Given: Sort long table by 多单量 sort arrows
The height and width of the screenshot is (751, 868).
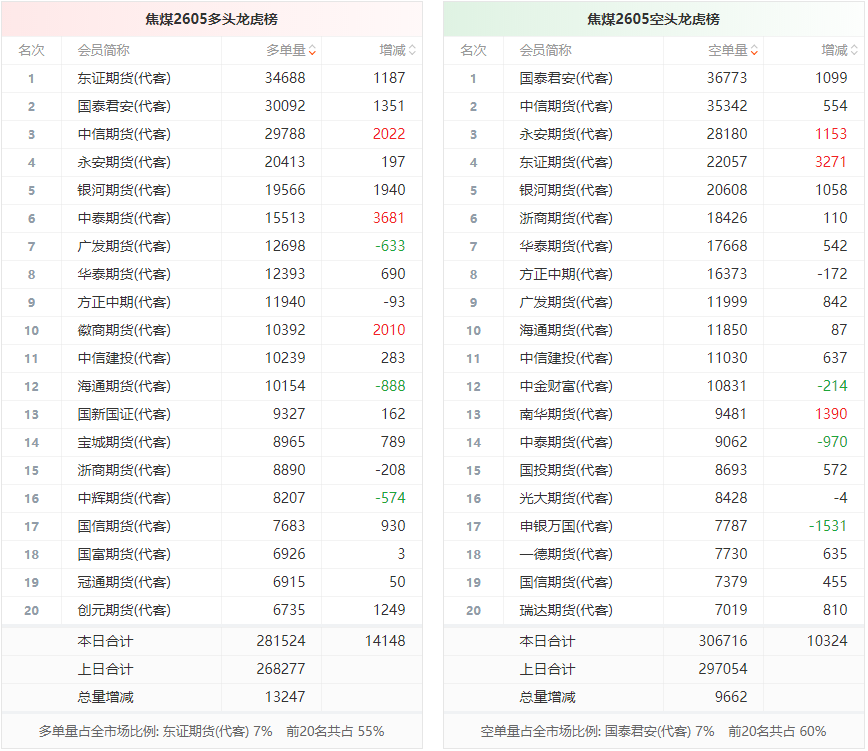Looking at the screenshot, I should (312, 50).
